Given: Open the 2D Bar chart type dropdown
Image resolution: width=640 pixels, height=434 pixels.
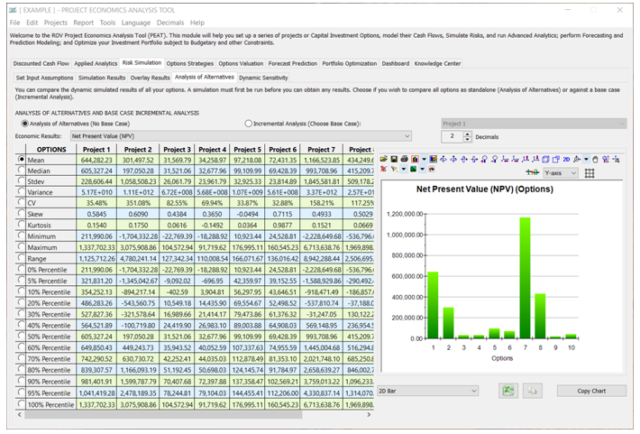Looking at the screenshot, I should click(428, 391).
